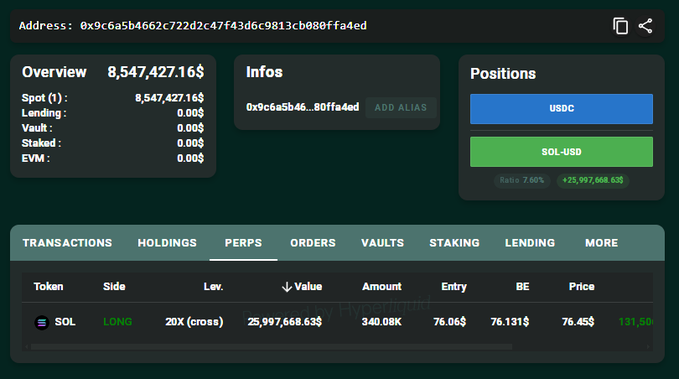Open the STAKING tab
This screenshot has height=379, width=679.
pos(454,243)
